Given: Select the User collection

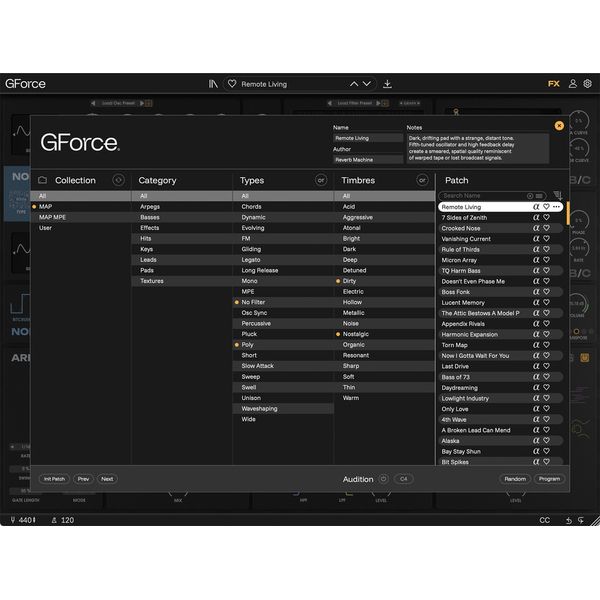Looking at the screenshot, I should 81,228.
